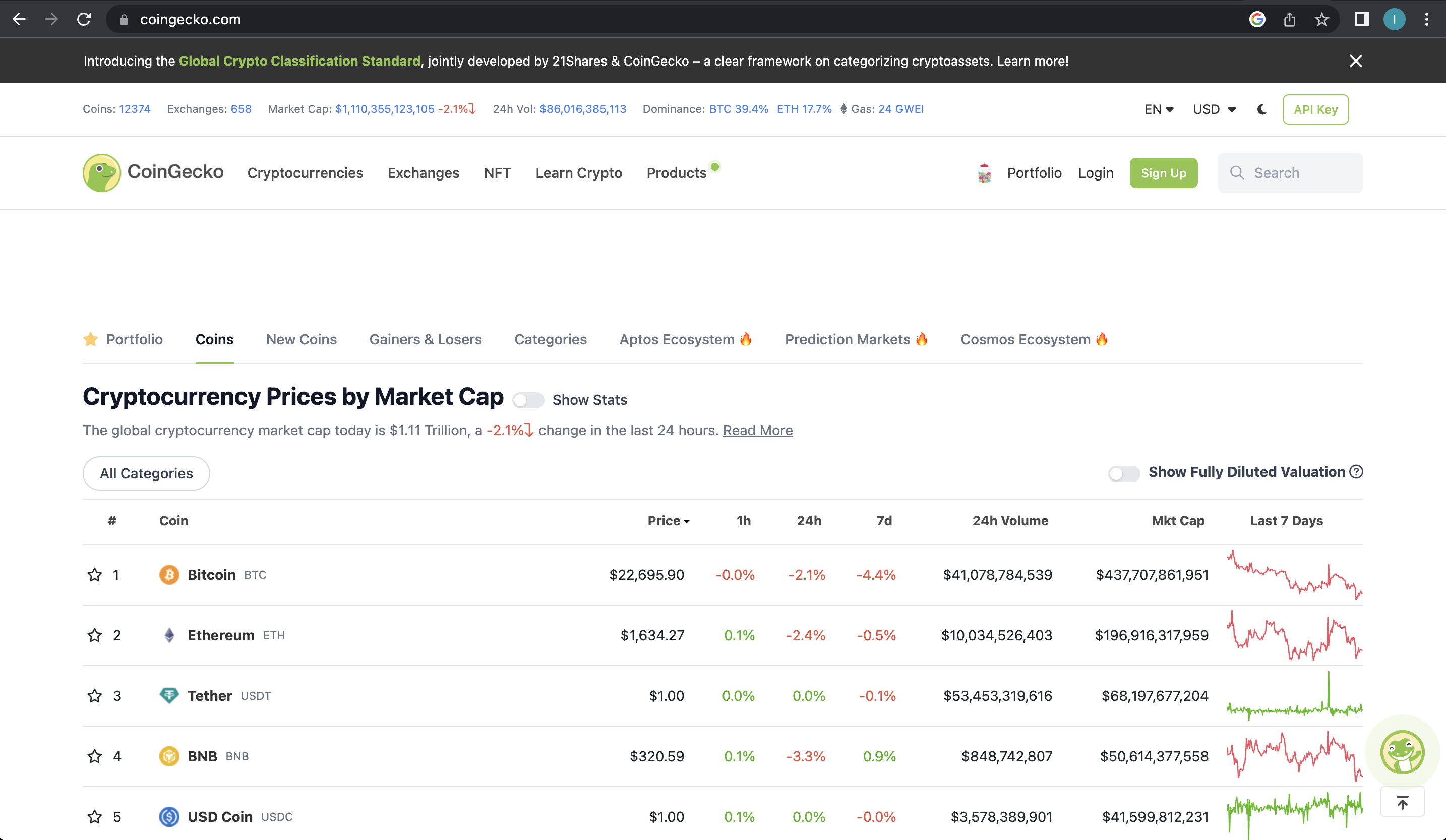Open Global Crypto Classification Standard link
Screen dimensions: 1446x840
tap(299, 61)
